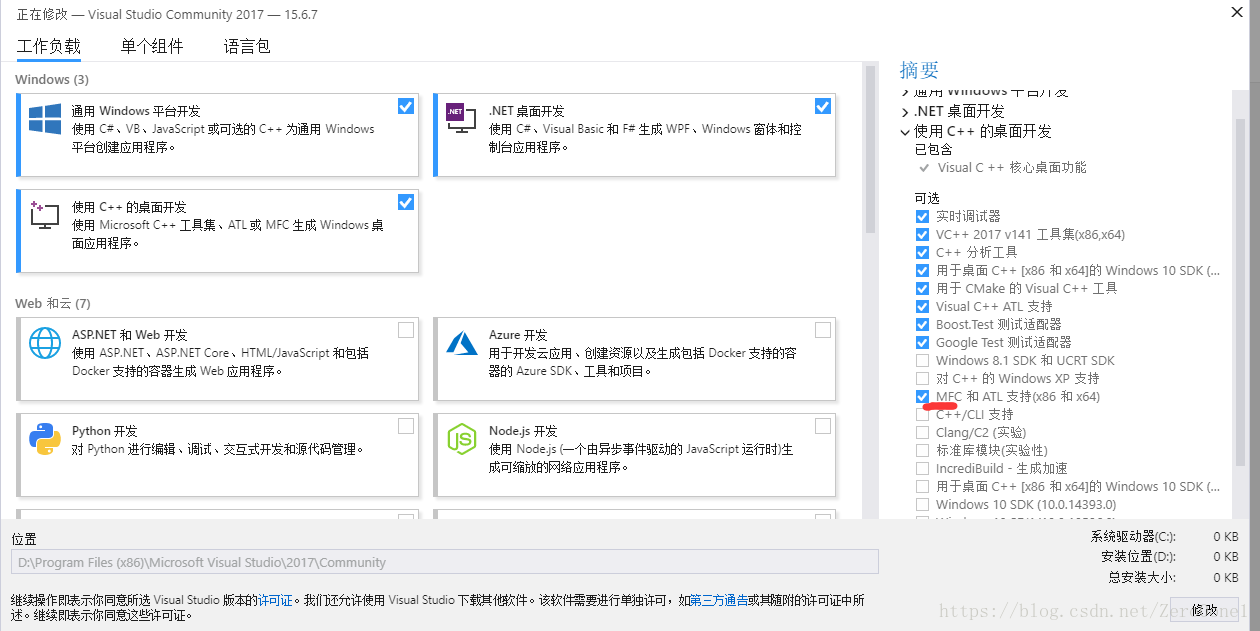Click the 安装位置(D:) label

coord(1138,557)
